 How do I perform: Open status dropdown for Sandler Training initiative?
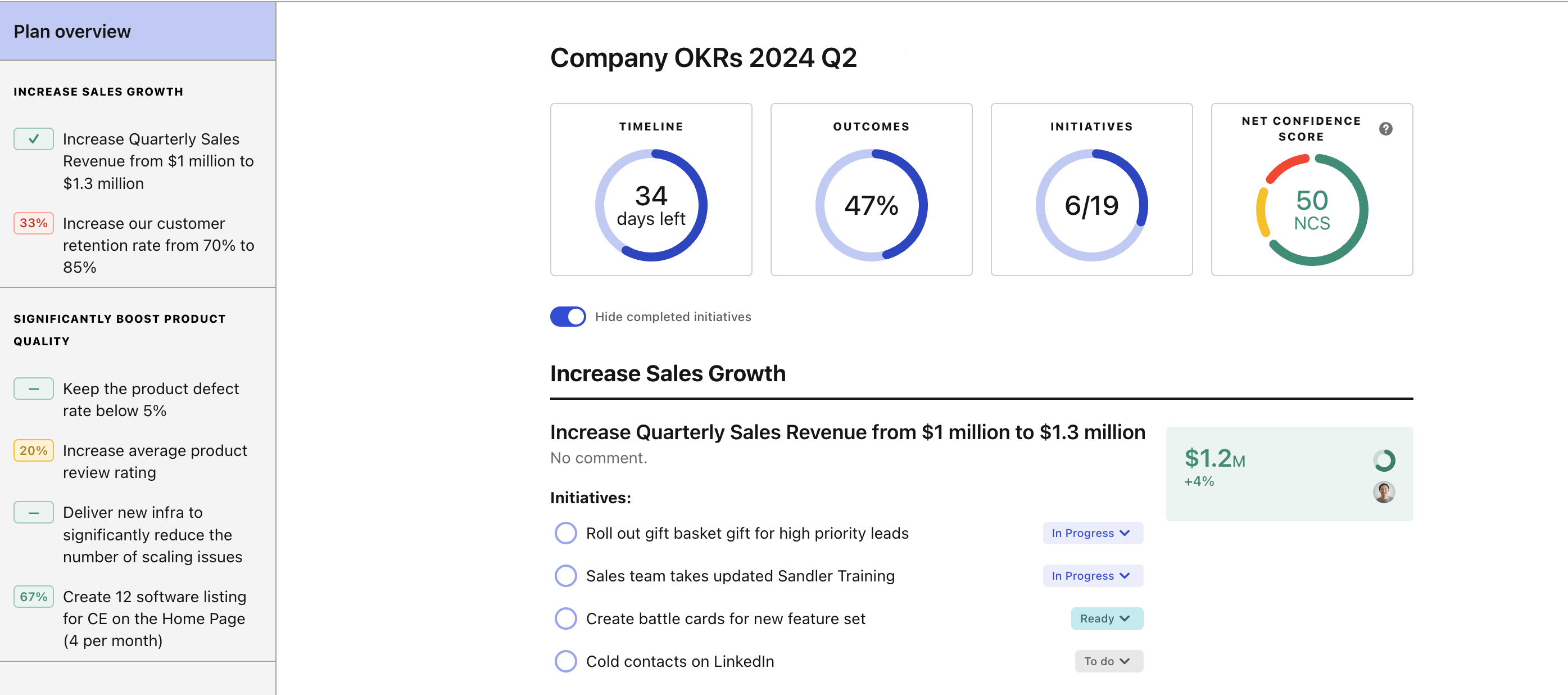tap(1092, 576)
